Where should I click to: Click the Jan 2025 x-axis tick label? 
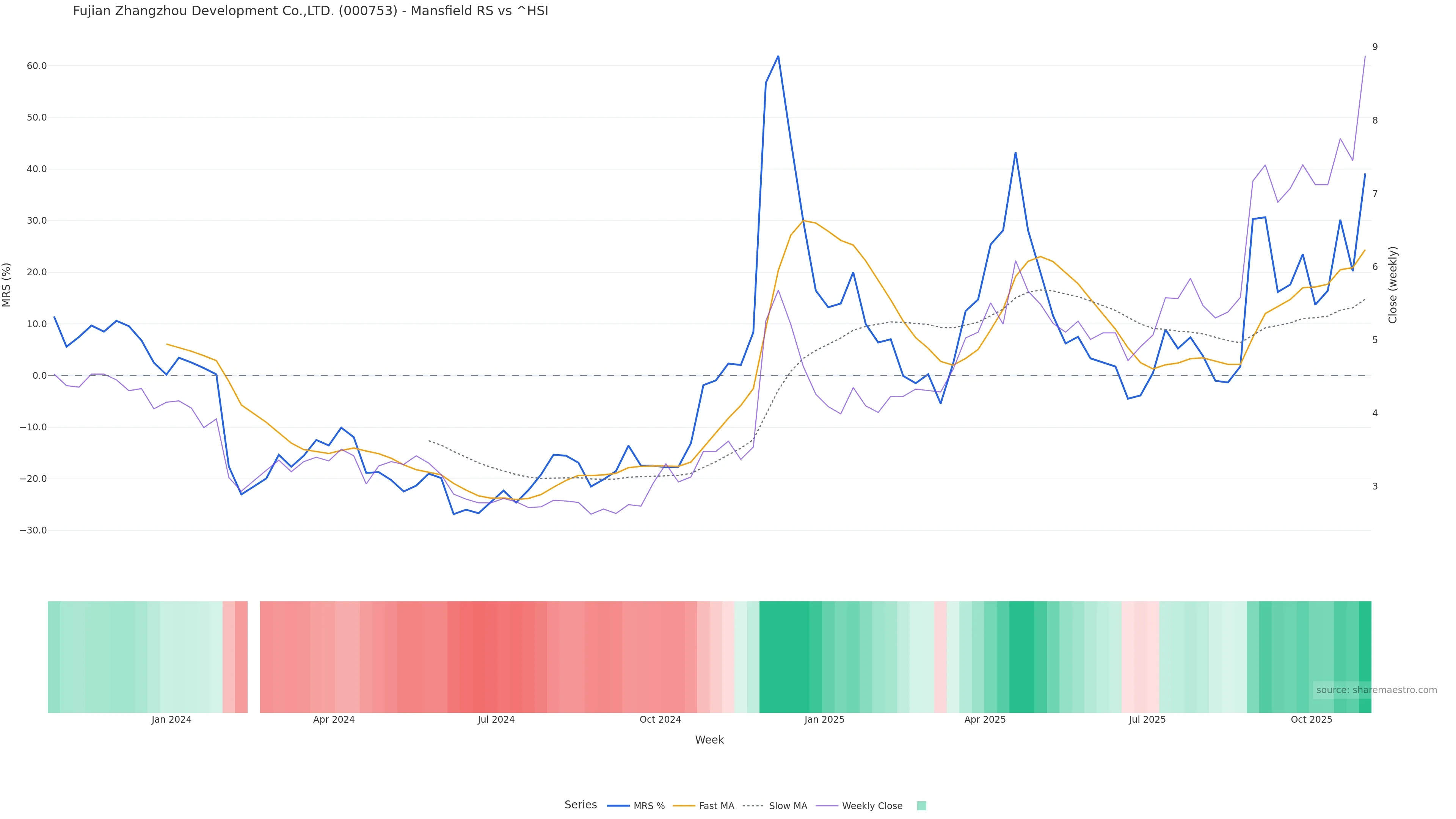click(x=824, y=720)
